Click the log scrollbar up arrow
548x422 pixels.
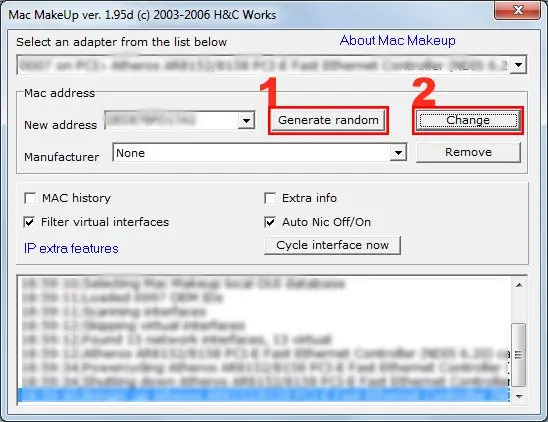(519, 285)
